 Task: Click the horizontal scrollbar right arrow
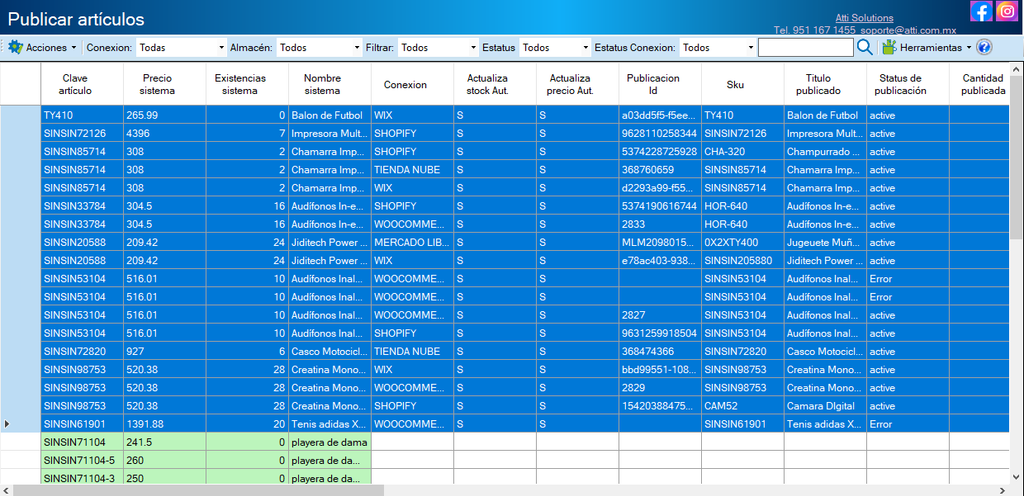[x=1002, y=490]
